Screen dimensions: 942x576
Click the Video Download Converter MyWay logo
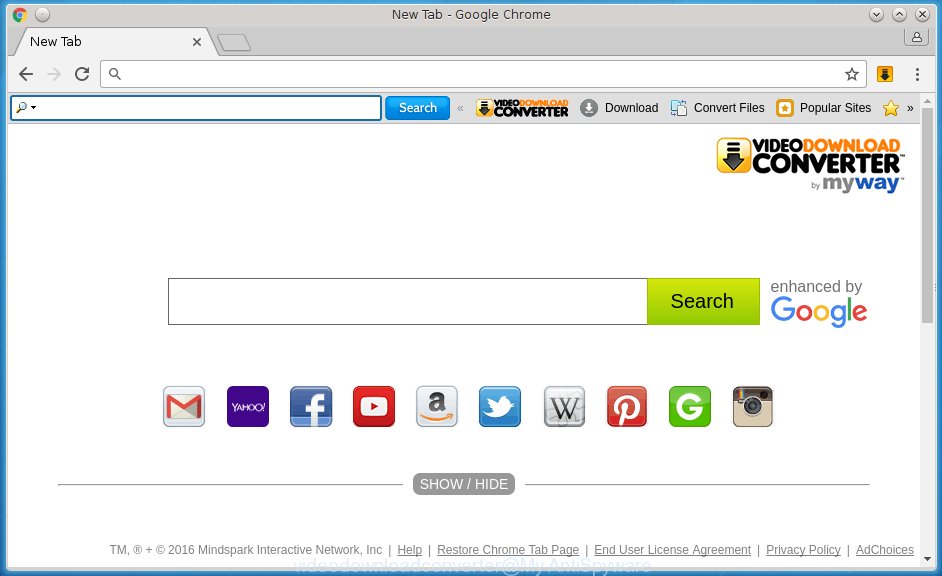(810, 165)
